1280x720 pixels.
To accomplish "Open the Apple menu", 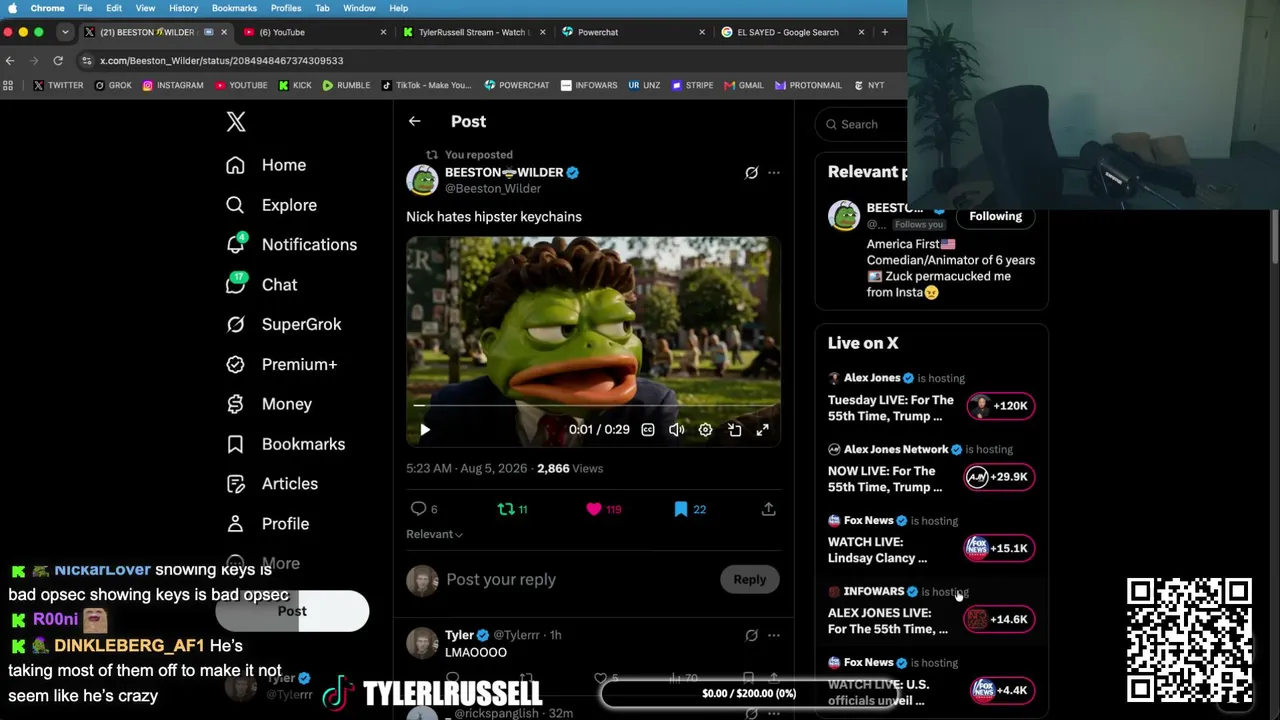I will [x=12, y=8].
